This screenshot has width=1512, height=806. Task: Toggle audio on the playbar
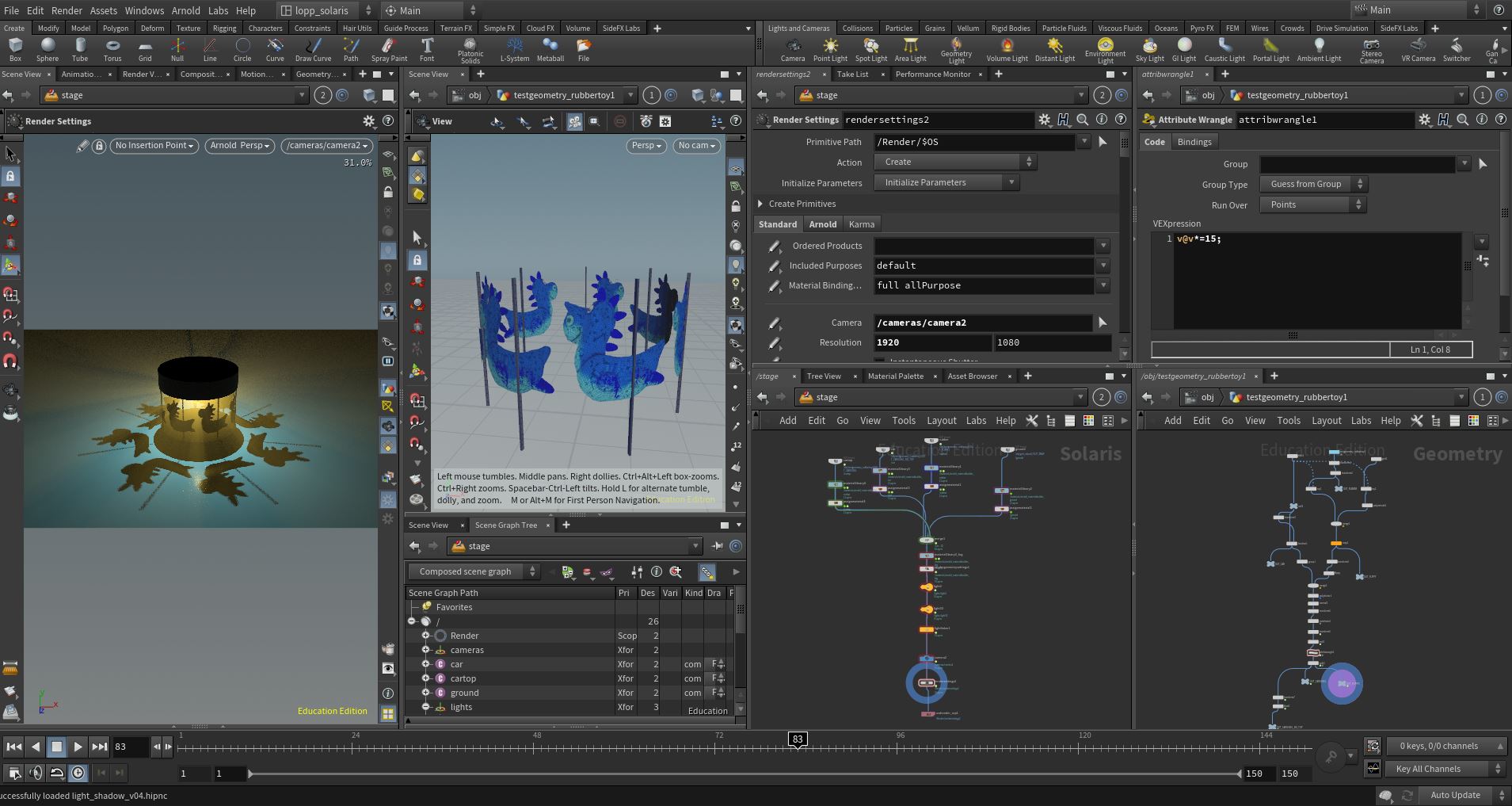[x=36, y=773]
